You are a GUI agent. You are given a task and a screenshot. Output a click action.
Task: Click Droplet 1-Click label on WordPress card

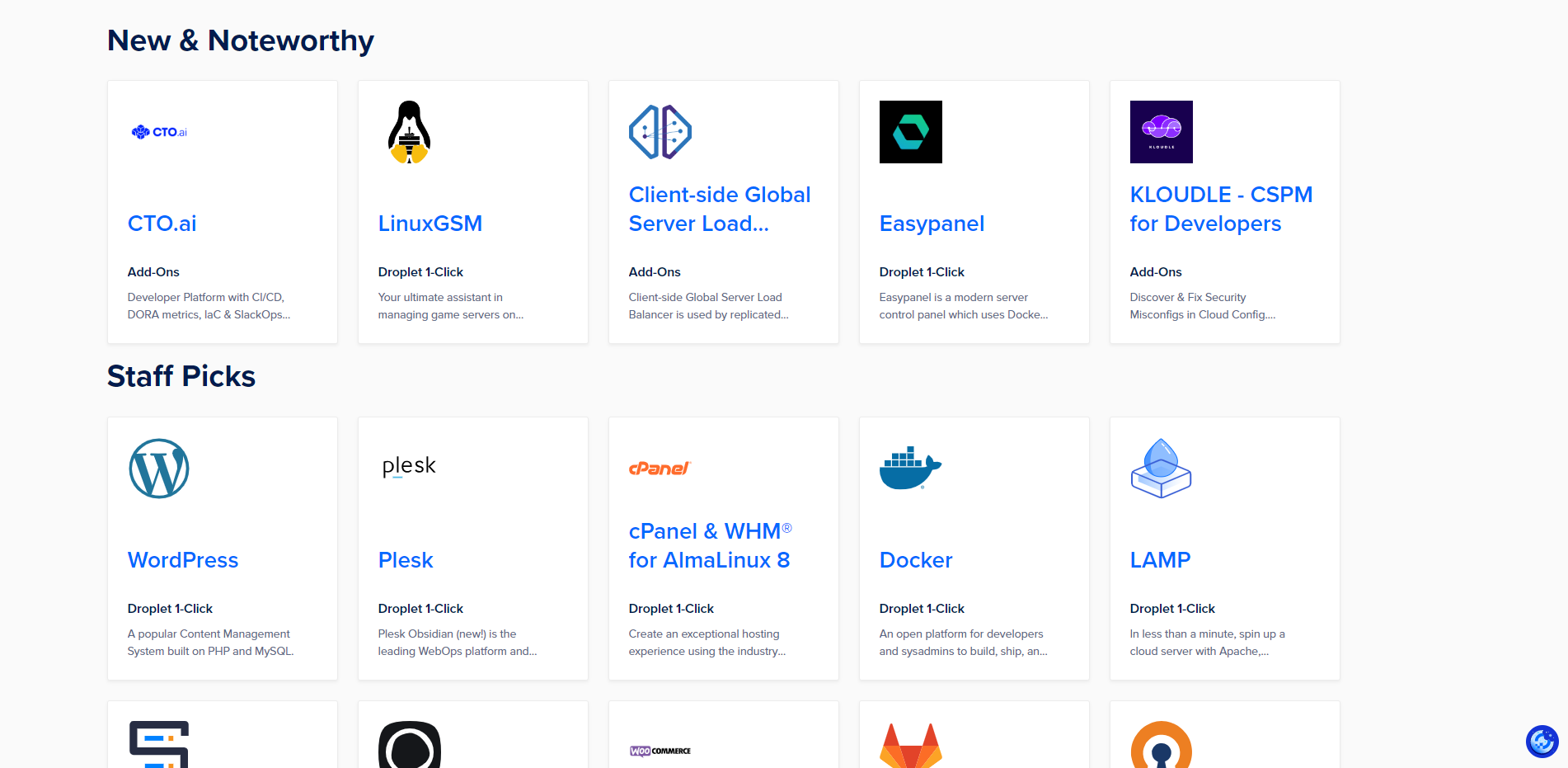pos(170,609)
